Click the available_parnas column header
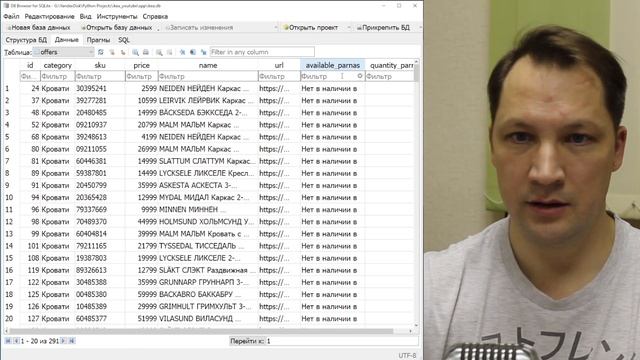 (x=332, y=65)
